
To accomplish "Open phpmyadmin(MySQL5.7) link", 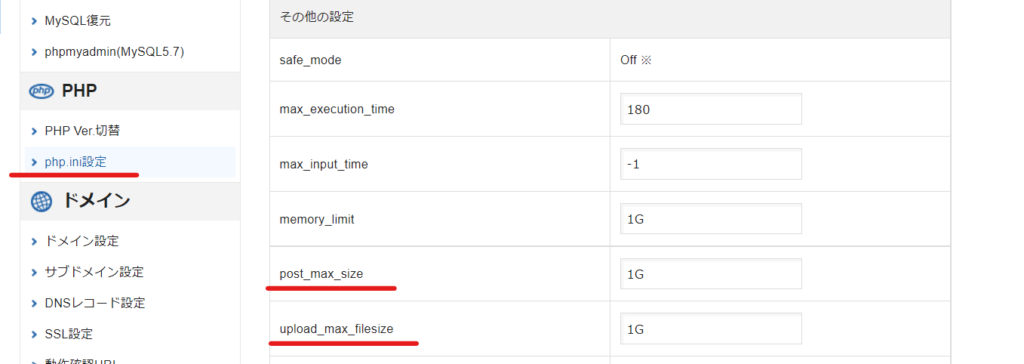I will pyautogui.click(x=114, y=52).
